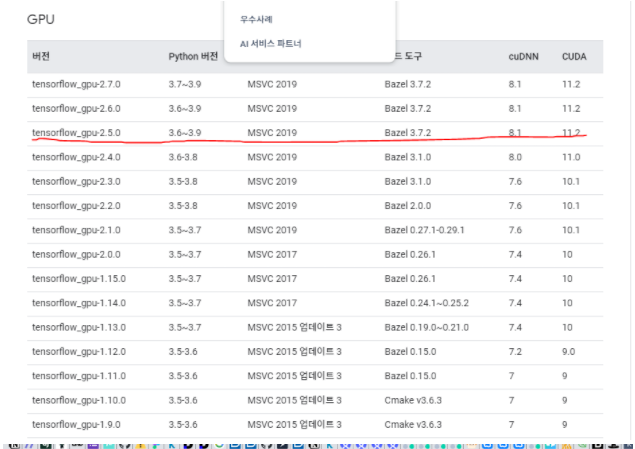
Task: Click MSVC 2017 in the tensorflow_gpu-2.0.0 row
Action: 272,255
